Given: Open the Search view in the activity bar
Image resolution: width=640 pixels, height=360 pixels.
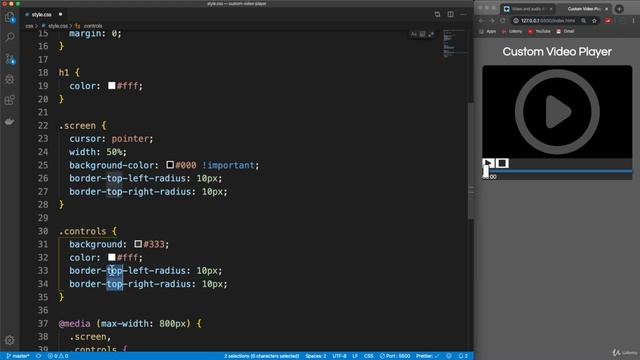Looking at the screenshot, I should coord(10,37).
